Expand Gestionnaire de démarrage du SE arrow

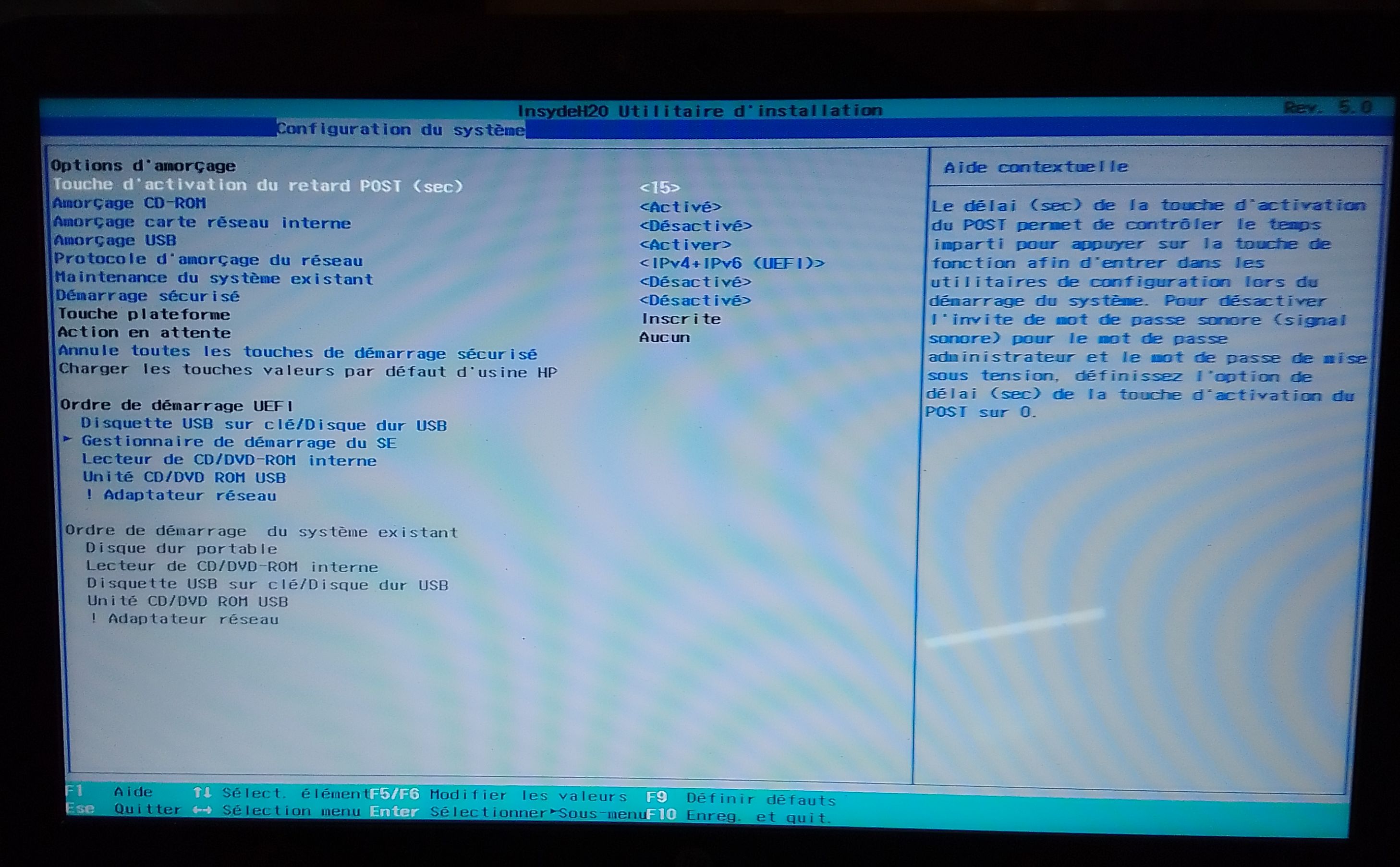68,440
